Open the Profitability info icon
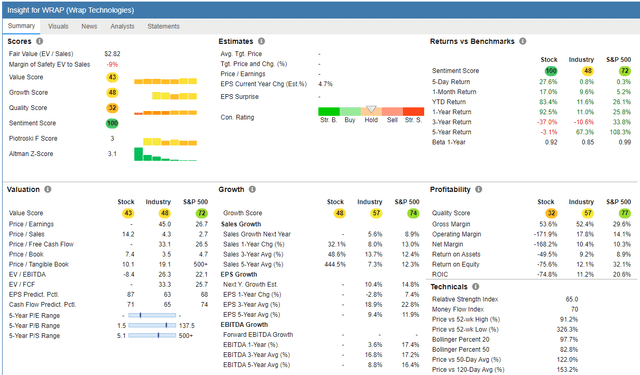This screenshot has height=375, width=640. [x=479, y=189]
